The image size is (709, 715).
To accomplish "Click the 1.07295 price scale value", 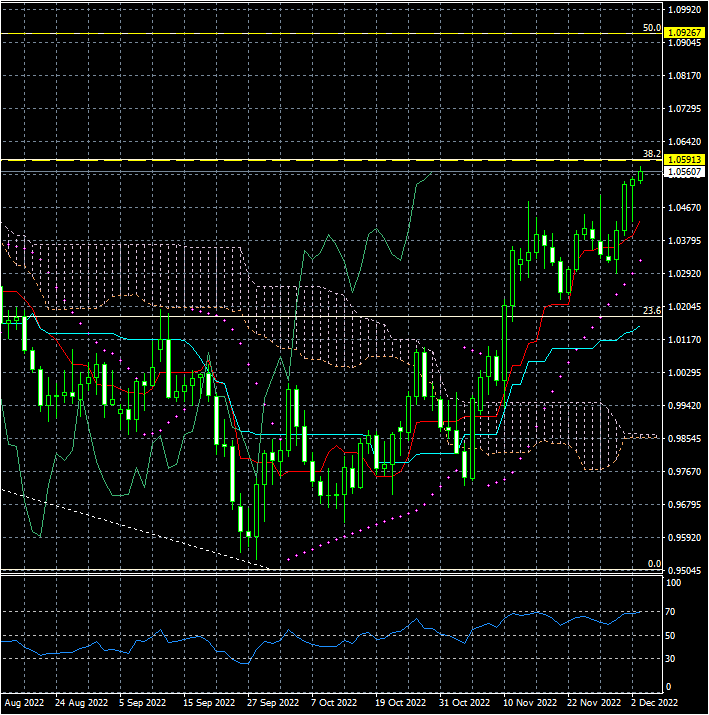I will (684, 109).
